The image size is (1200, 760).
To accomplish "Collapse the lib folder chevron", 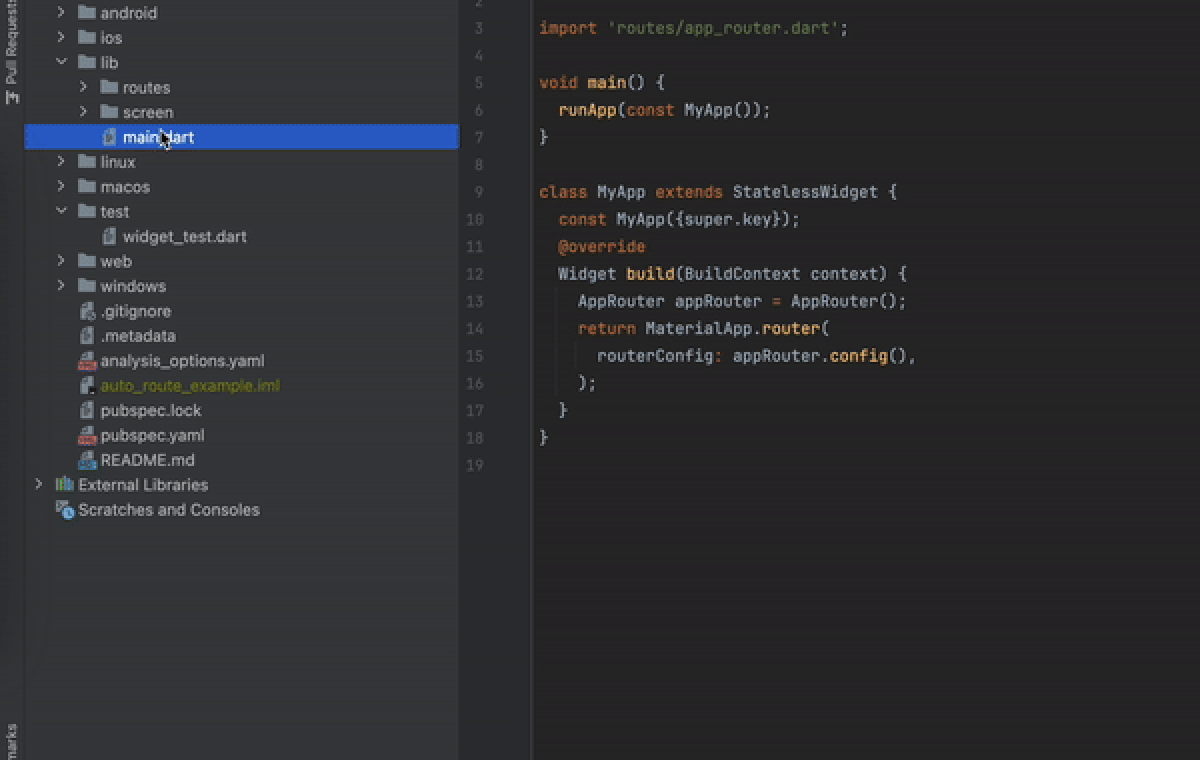I will (x=61, y=63).
